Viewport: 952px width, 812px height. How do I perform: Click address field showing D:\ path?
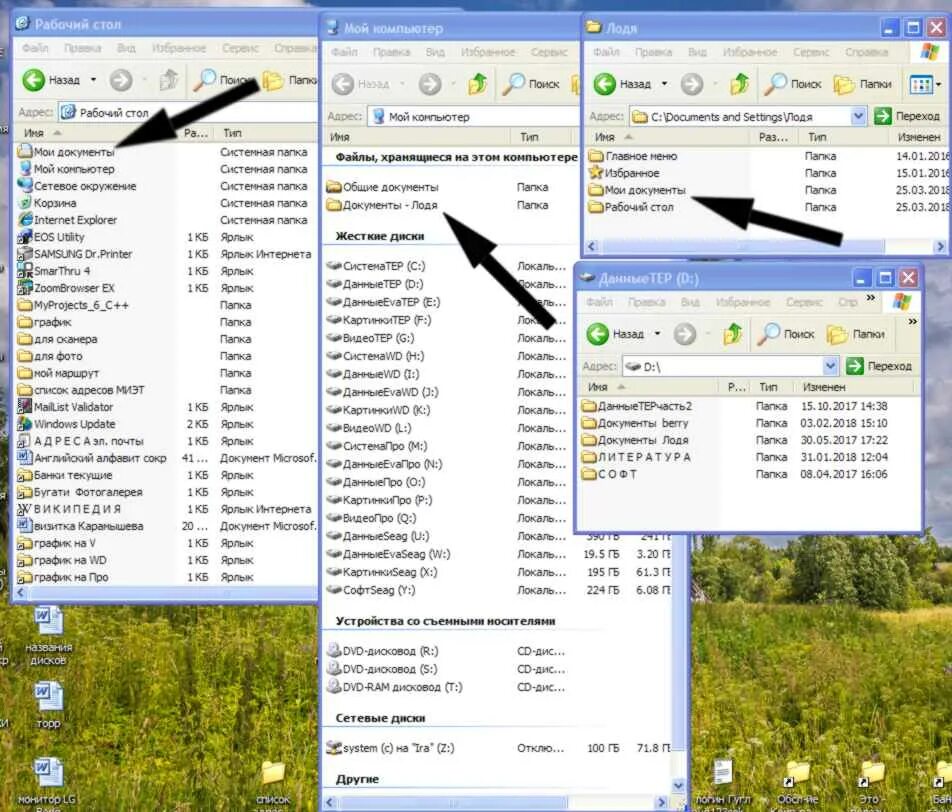pos(730,366)
